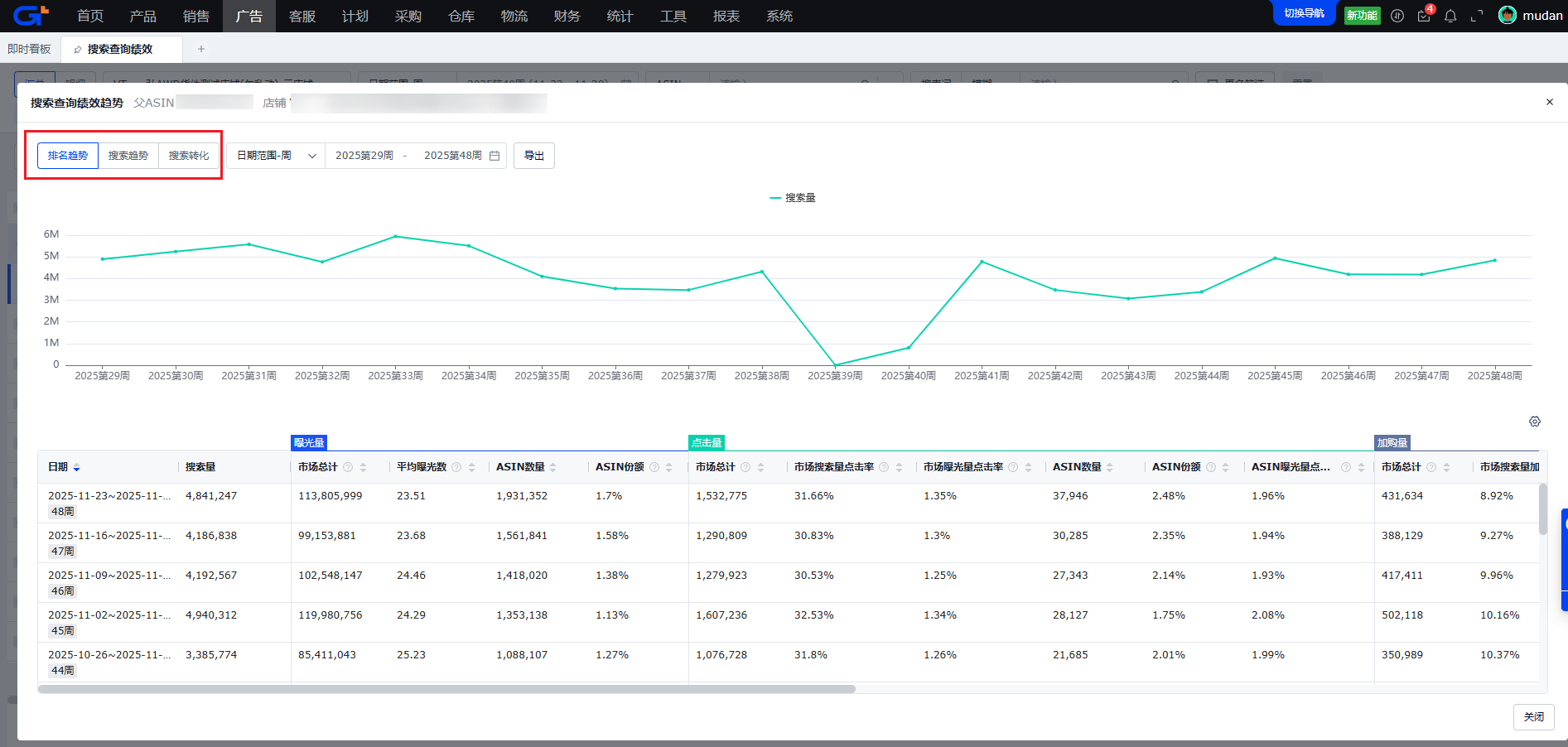The height and width of the screenshot is (747, 1568).
Task: Switch to the 即时看板 tab
Action: coord(29,49)
